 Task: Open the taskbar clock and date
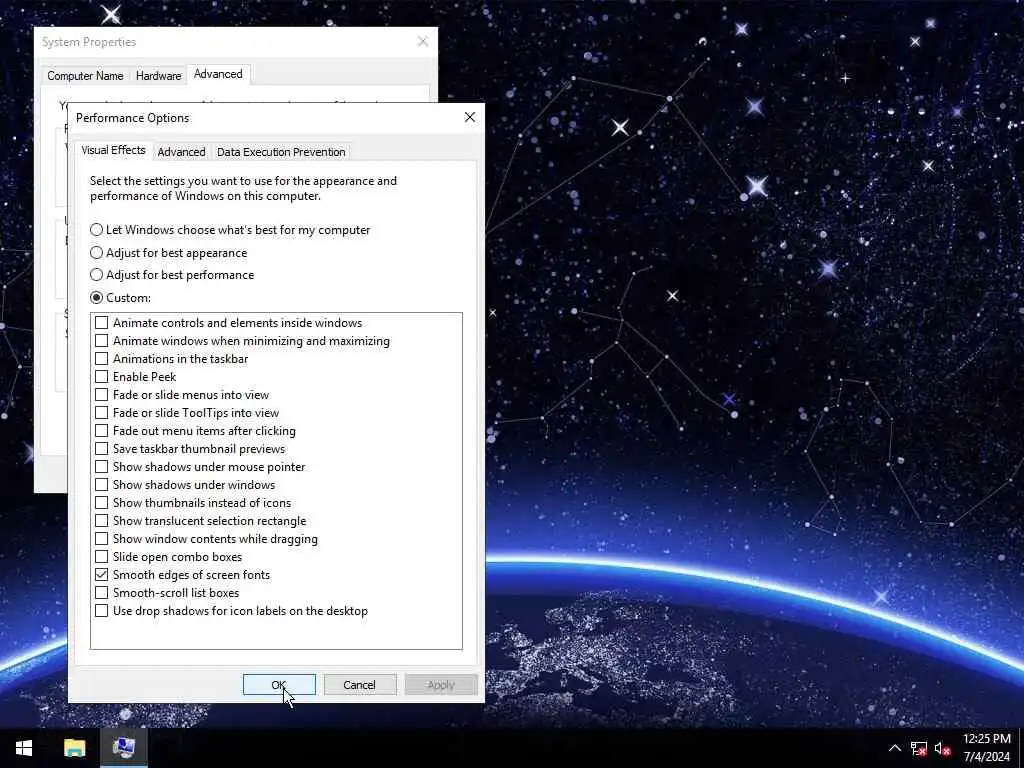[x=987, y=748]
